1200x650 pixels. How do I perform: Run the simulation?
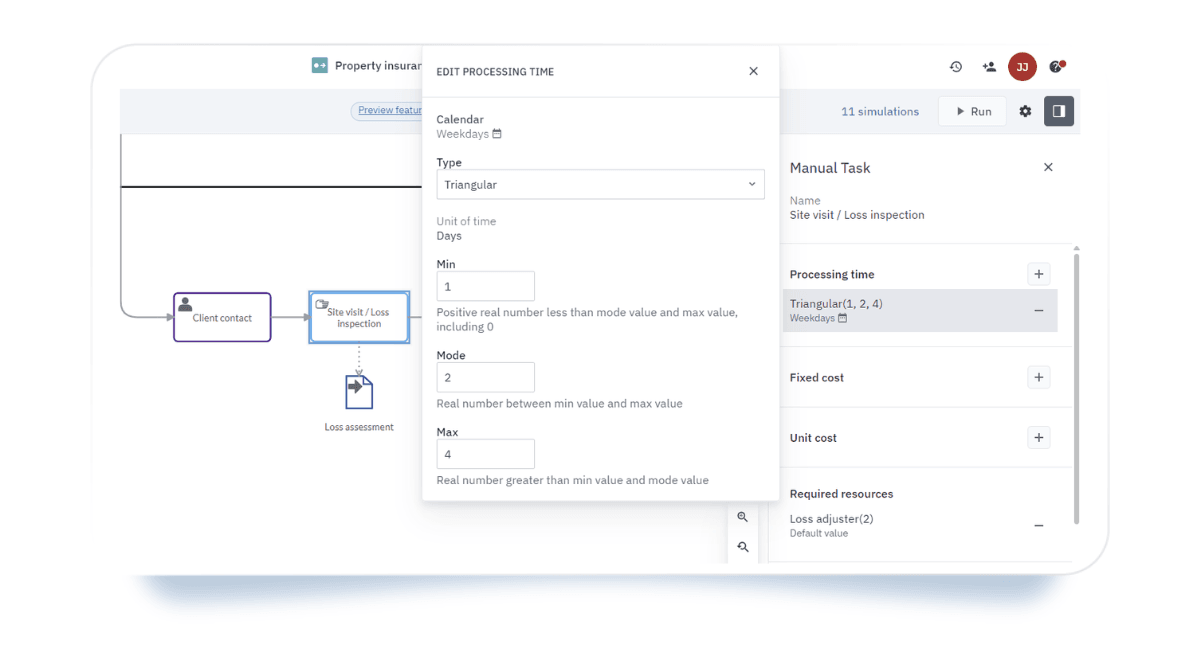coord(971,111)
